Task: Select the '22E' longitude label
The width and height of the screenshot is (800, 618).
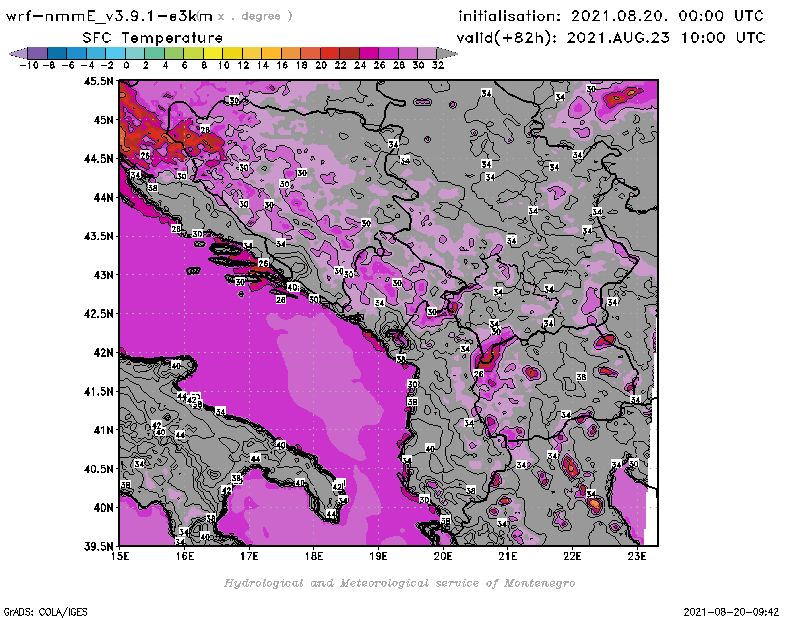Action: click(572, 556)
